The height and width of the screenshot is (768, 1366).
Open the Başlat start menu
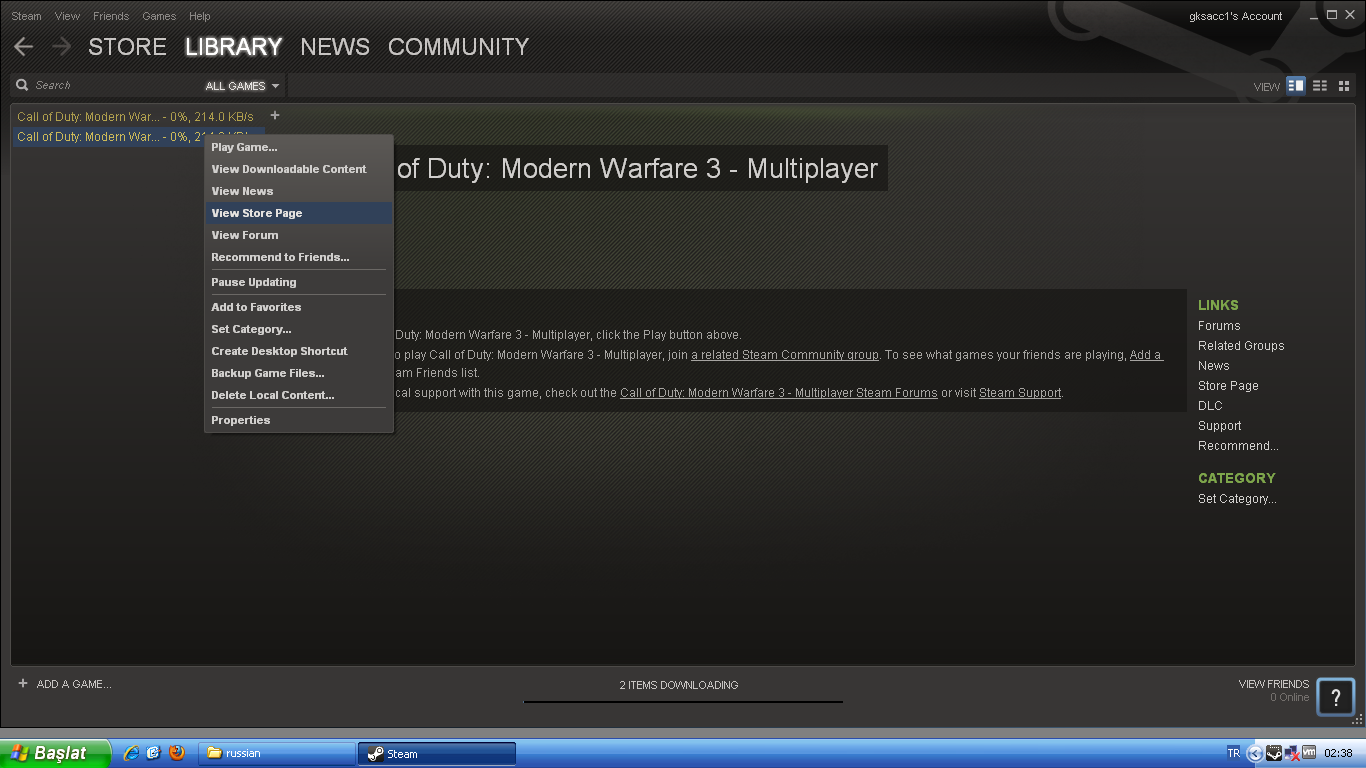click(55, 753)
